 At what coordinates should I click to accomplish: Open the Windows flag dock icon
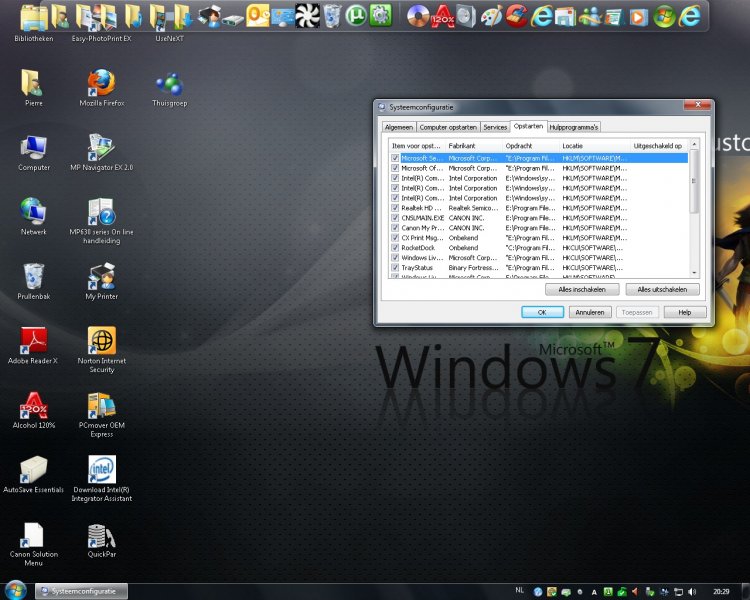[664, 16]
